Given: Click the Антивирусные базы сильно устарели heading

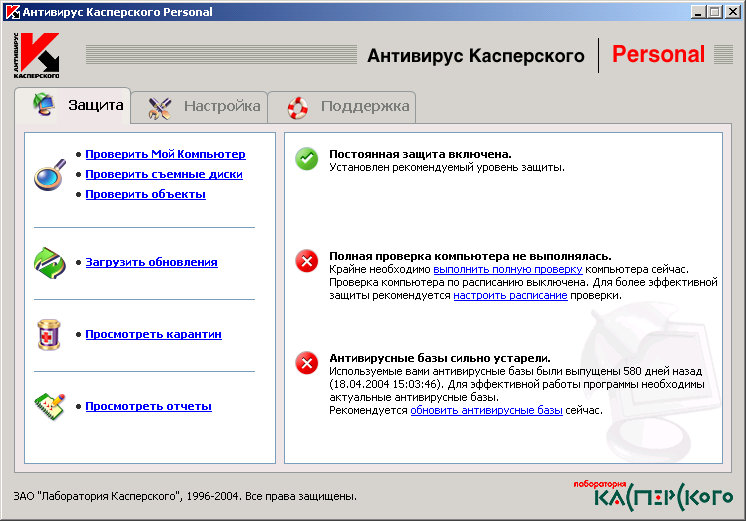Looking at the screenshot, I should [x=440, y=358].
